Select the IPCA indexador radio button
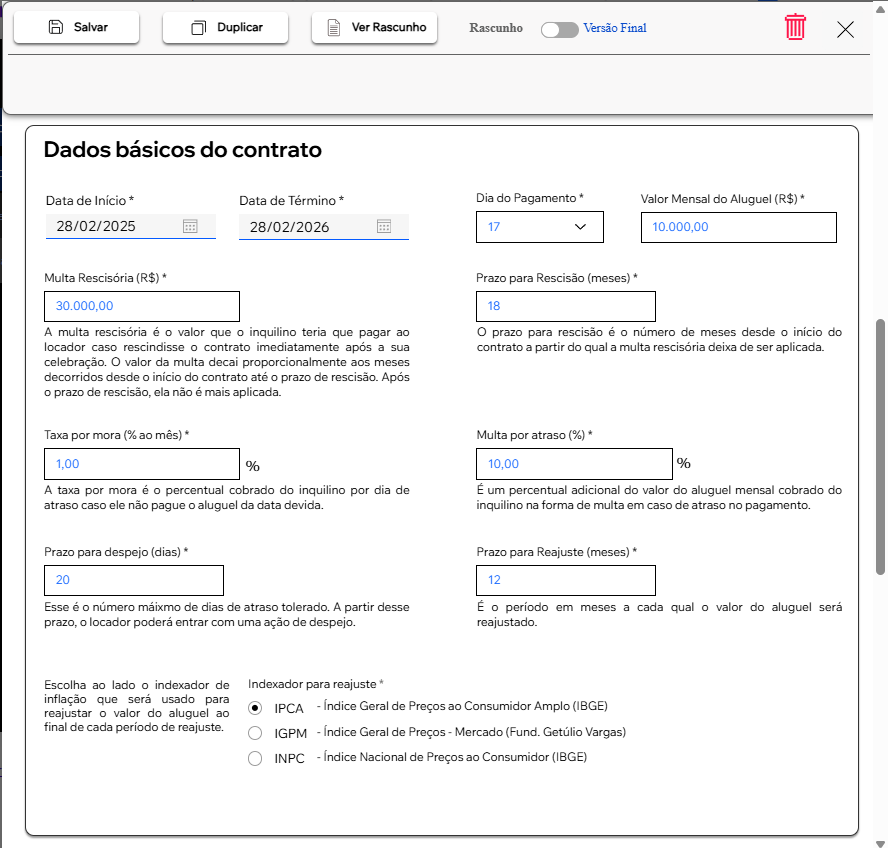Image resolution: width=888 pixels, height=848 pixels. coord(255,708)
